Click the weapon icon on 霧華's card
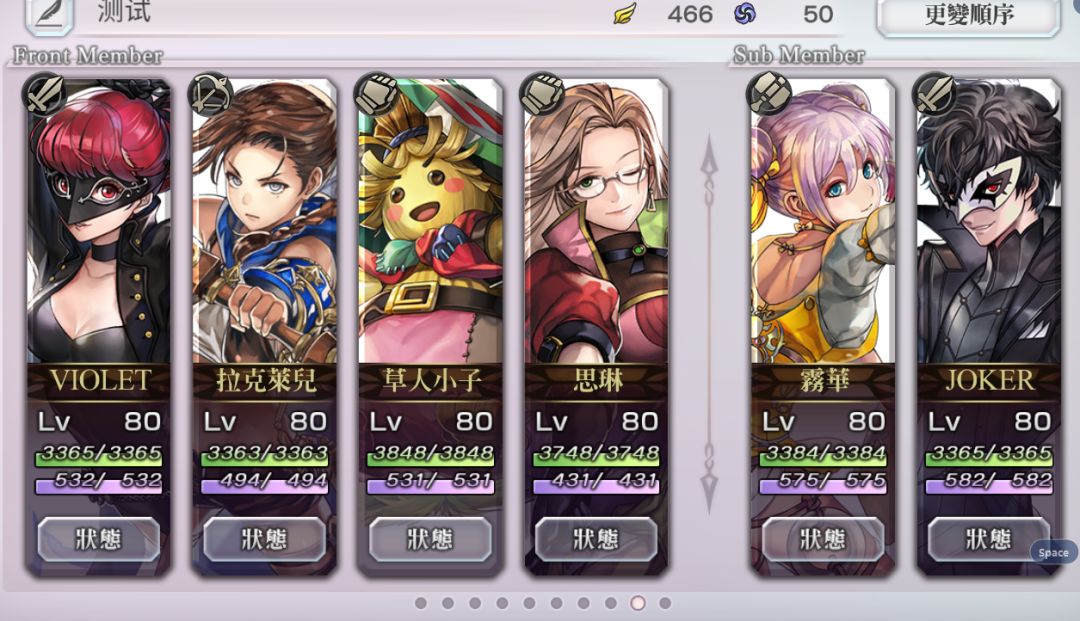1080x621 pixels. (769, 94)
